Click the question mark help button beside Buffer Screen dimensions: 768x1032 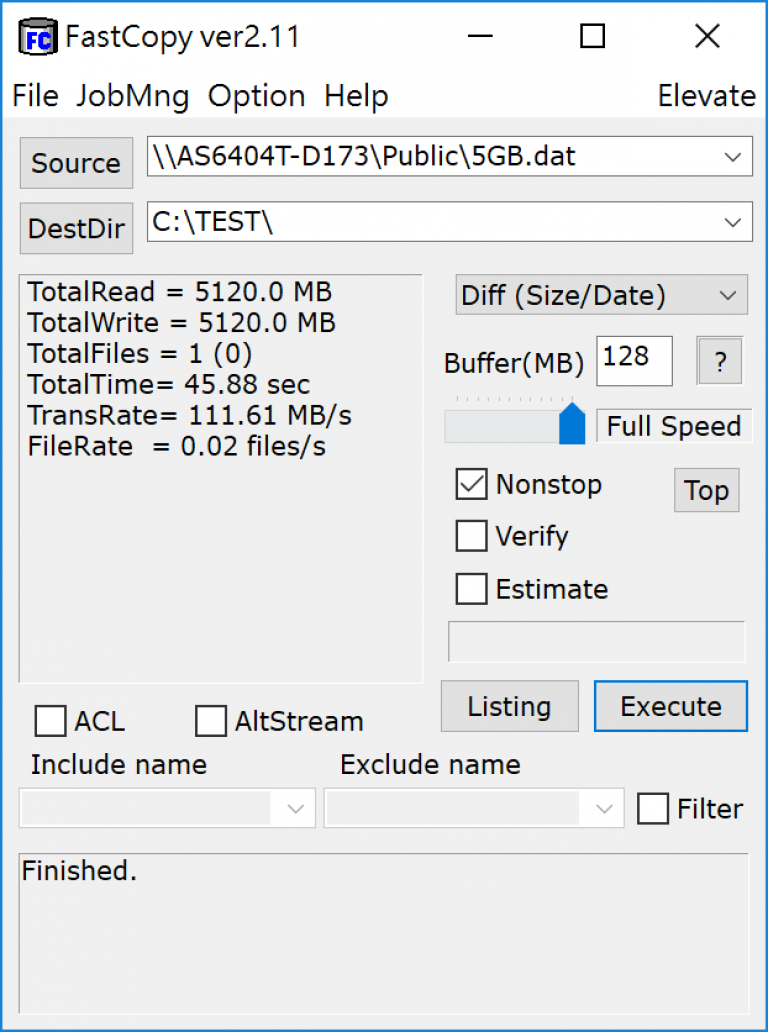point(720,361)
